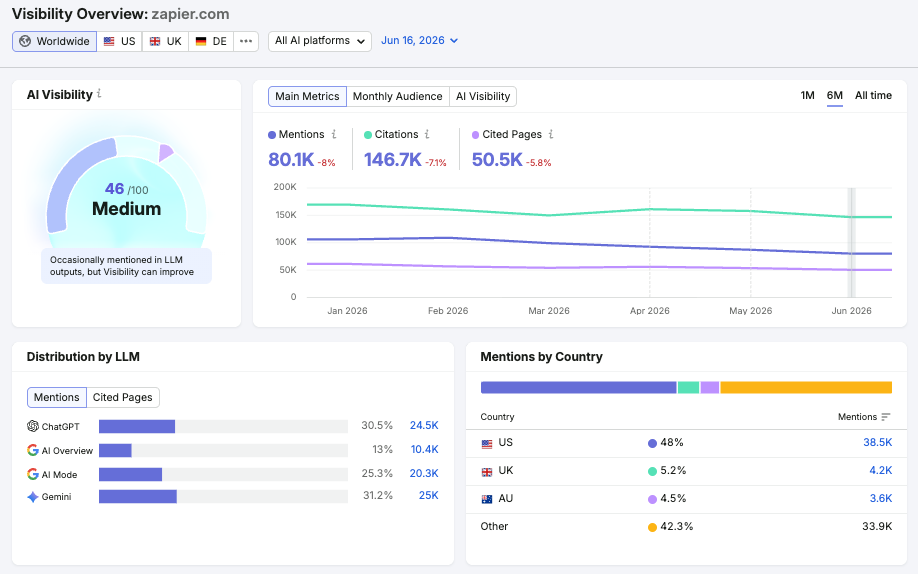
Task: Switch to the Main Metrics tab
Action: 307,96
